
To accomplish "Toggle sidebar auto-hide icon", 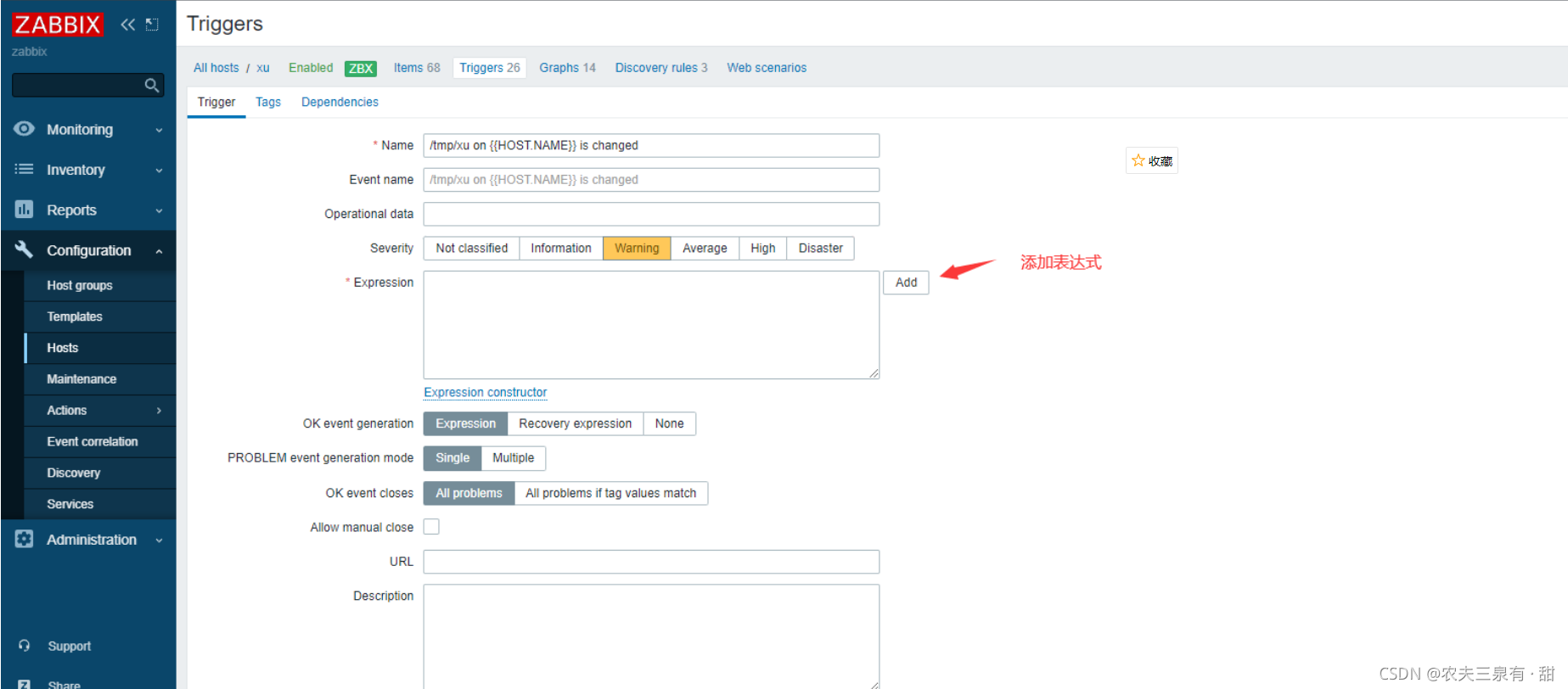I will 152,25.
